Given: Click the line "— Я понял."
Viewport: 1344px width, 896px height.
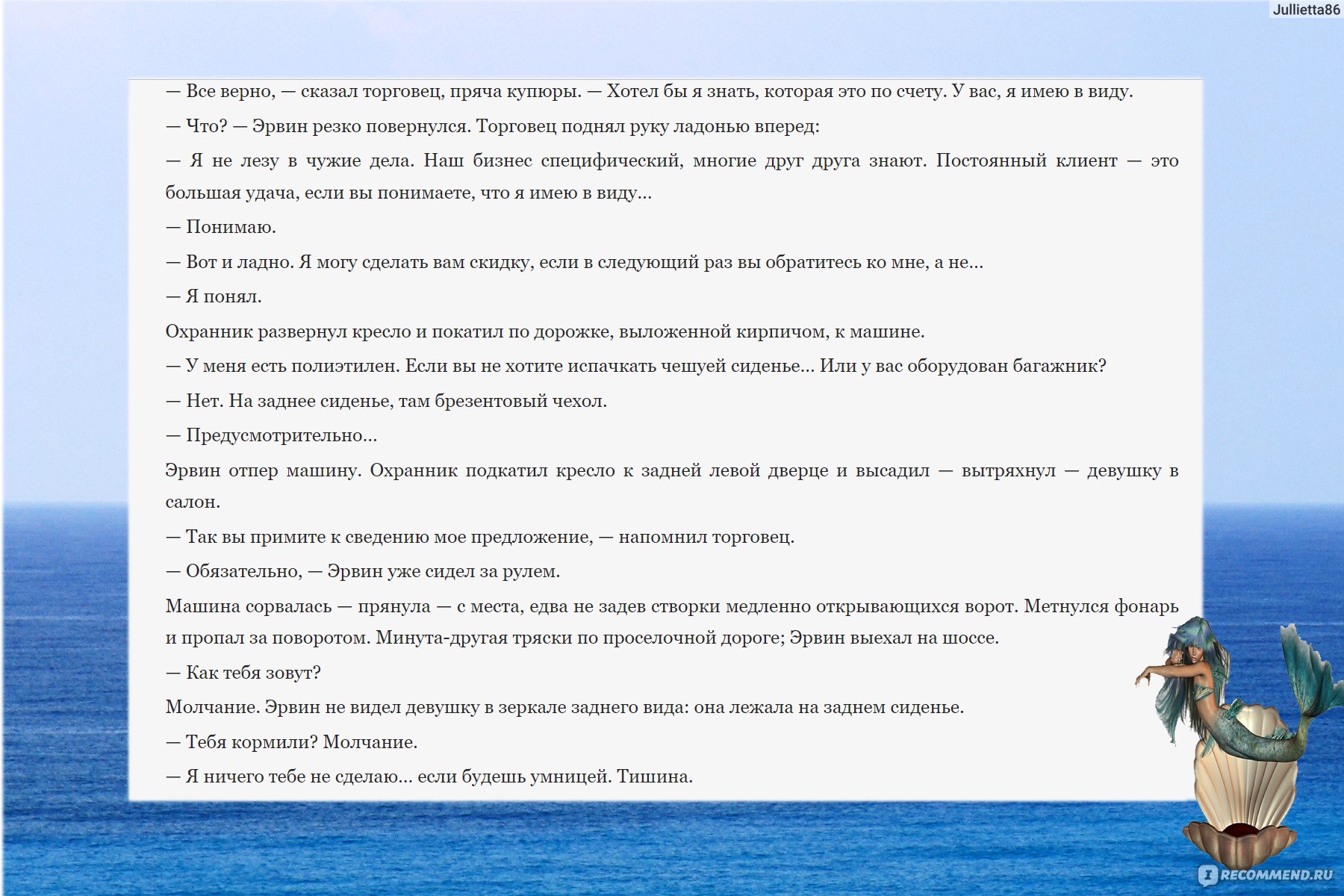Looking at the screenshot, I should point(214,296).
